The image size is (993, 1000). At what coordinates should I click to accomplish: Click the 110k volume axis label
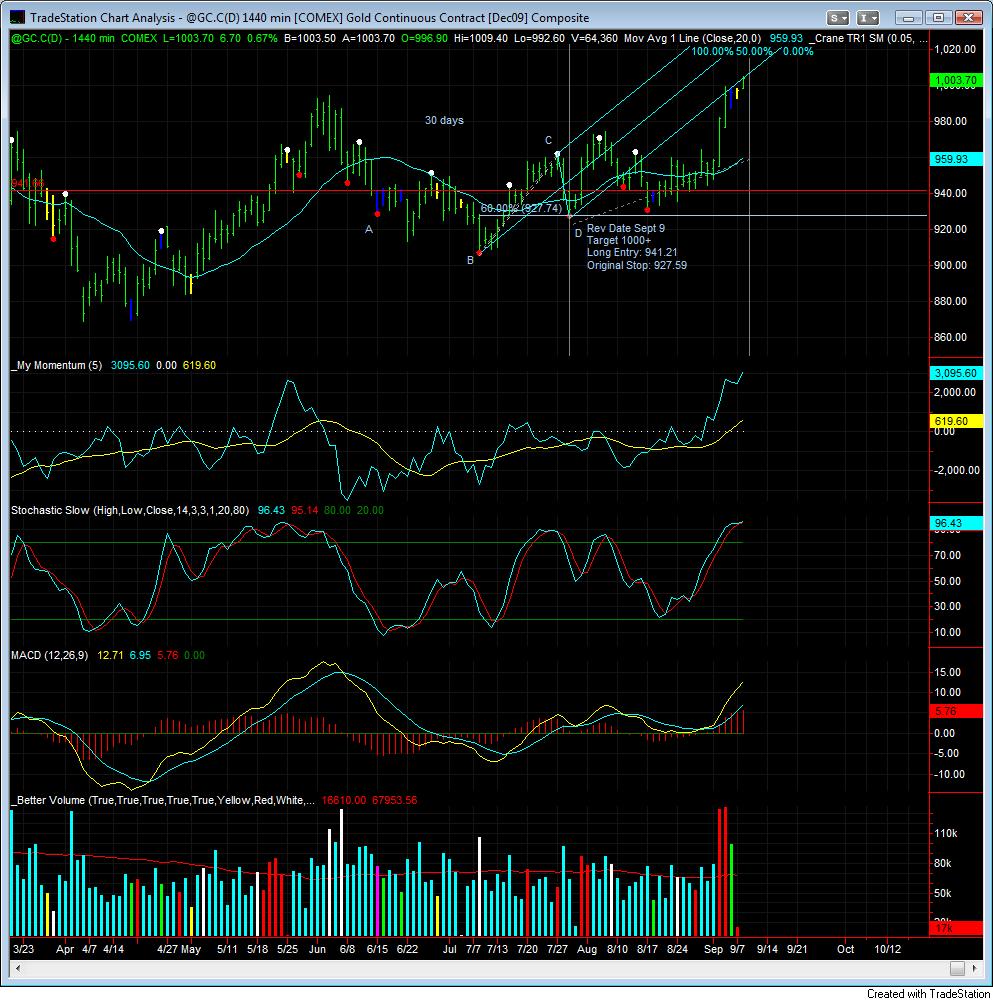pyautogui.click(x=946, y=834)
